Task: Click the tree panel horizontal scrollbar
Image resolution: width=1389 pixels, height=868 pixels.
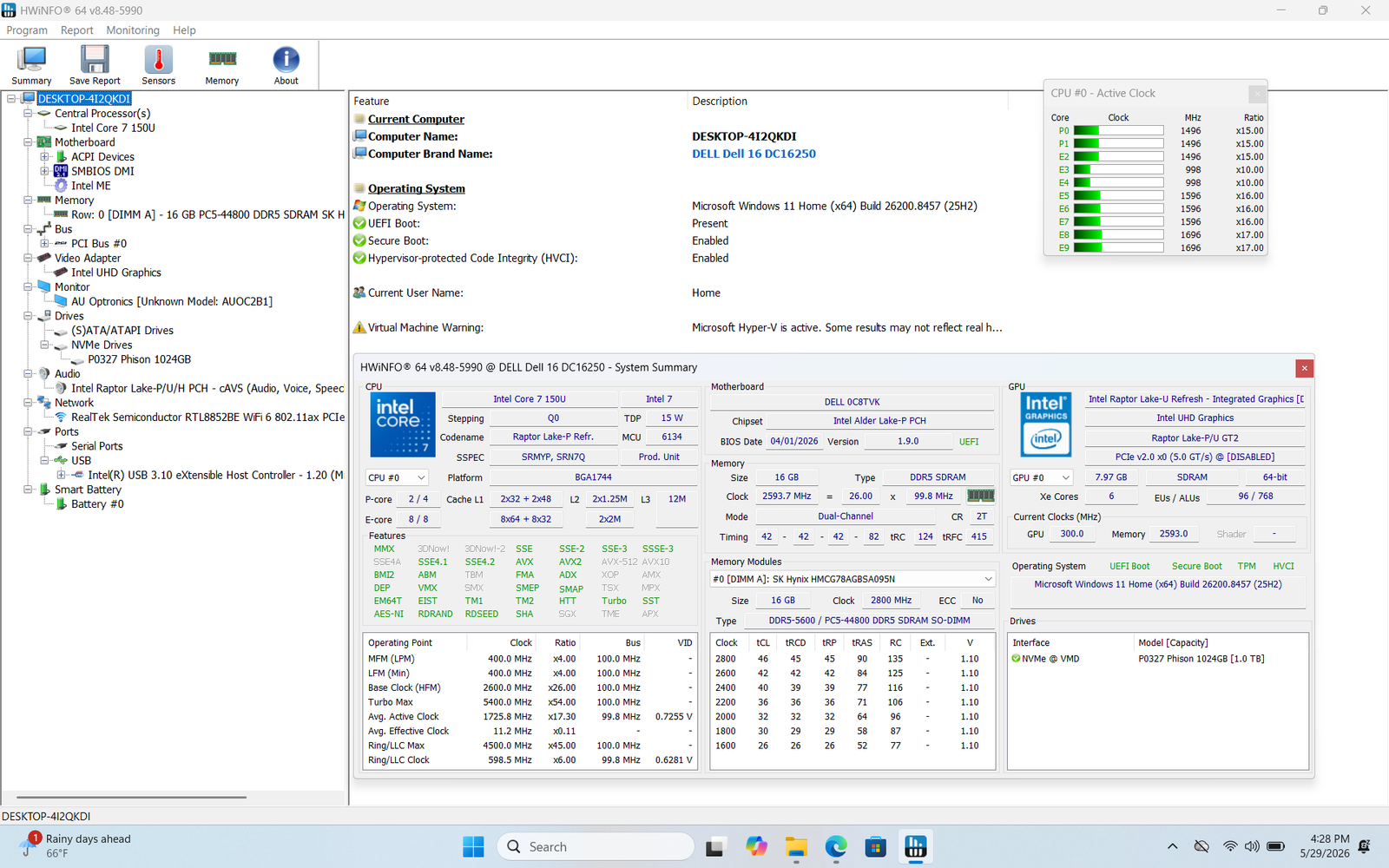Action: [x=131, y=797]
